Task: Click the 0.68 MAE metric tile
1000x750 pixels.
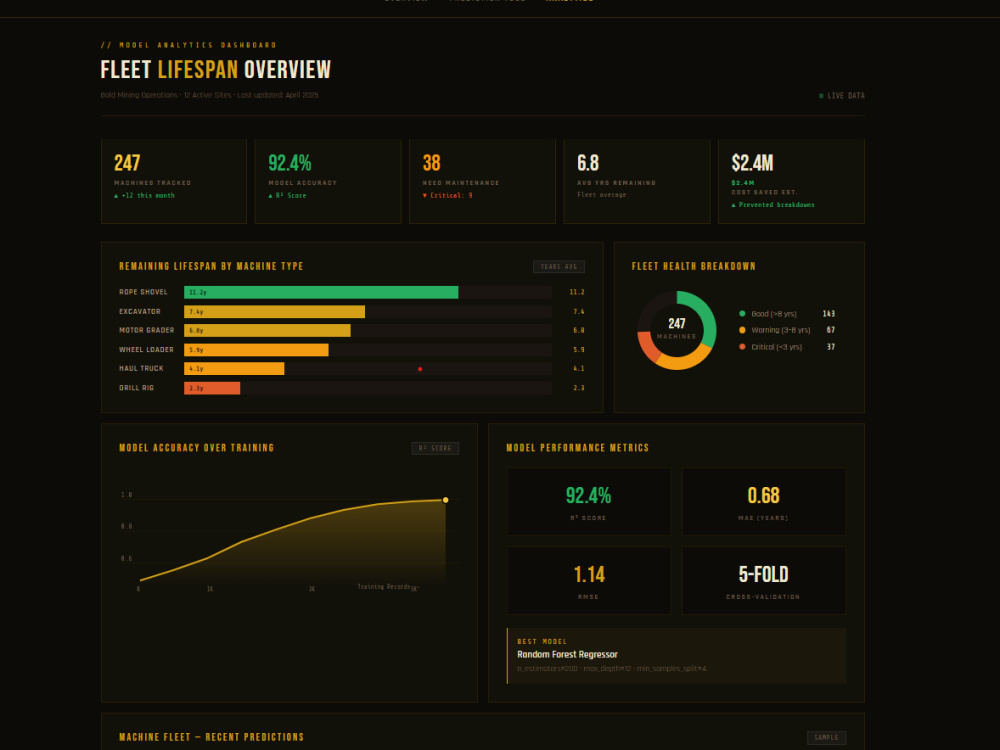Action: tap(763, 502)
